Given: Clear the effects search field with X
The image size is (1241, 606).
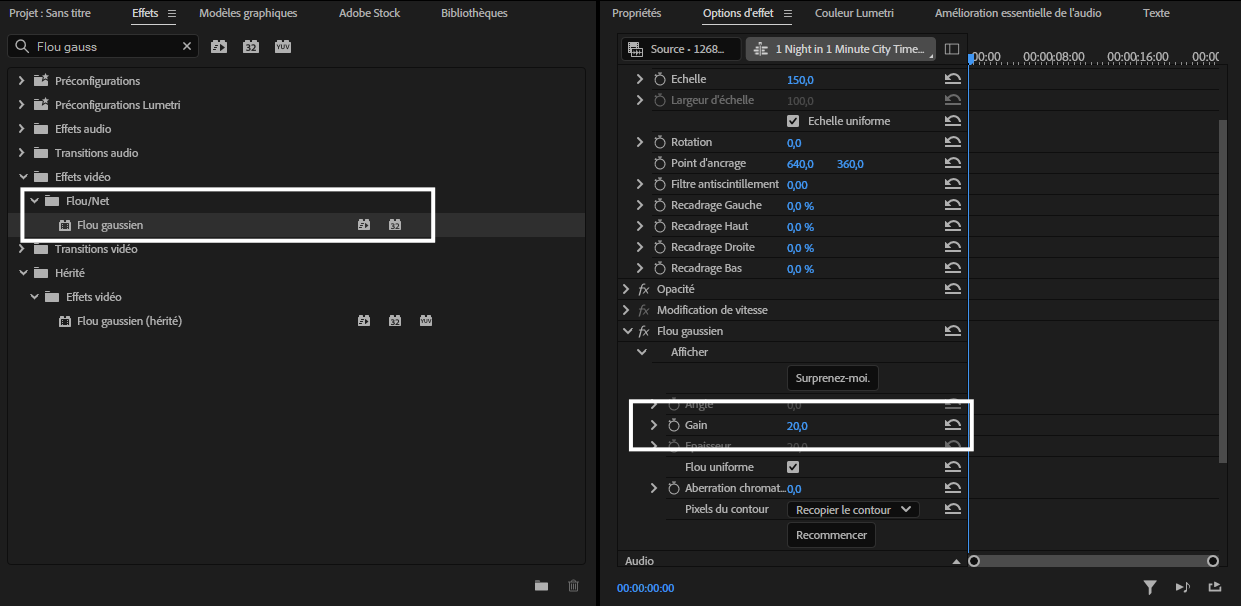Looking at the screenshot, I should [187, 47].
